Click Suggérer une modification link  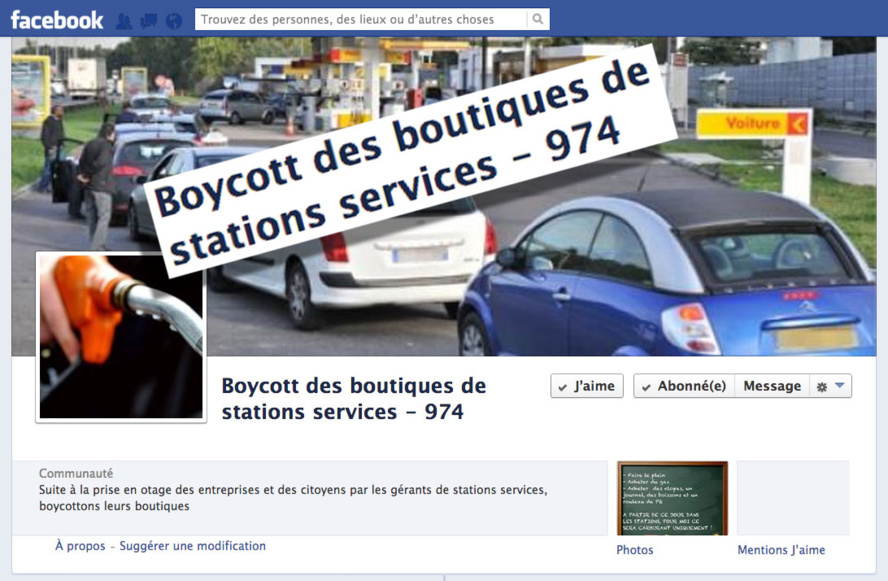(x=193, y=546)
